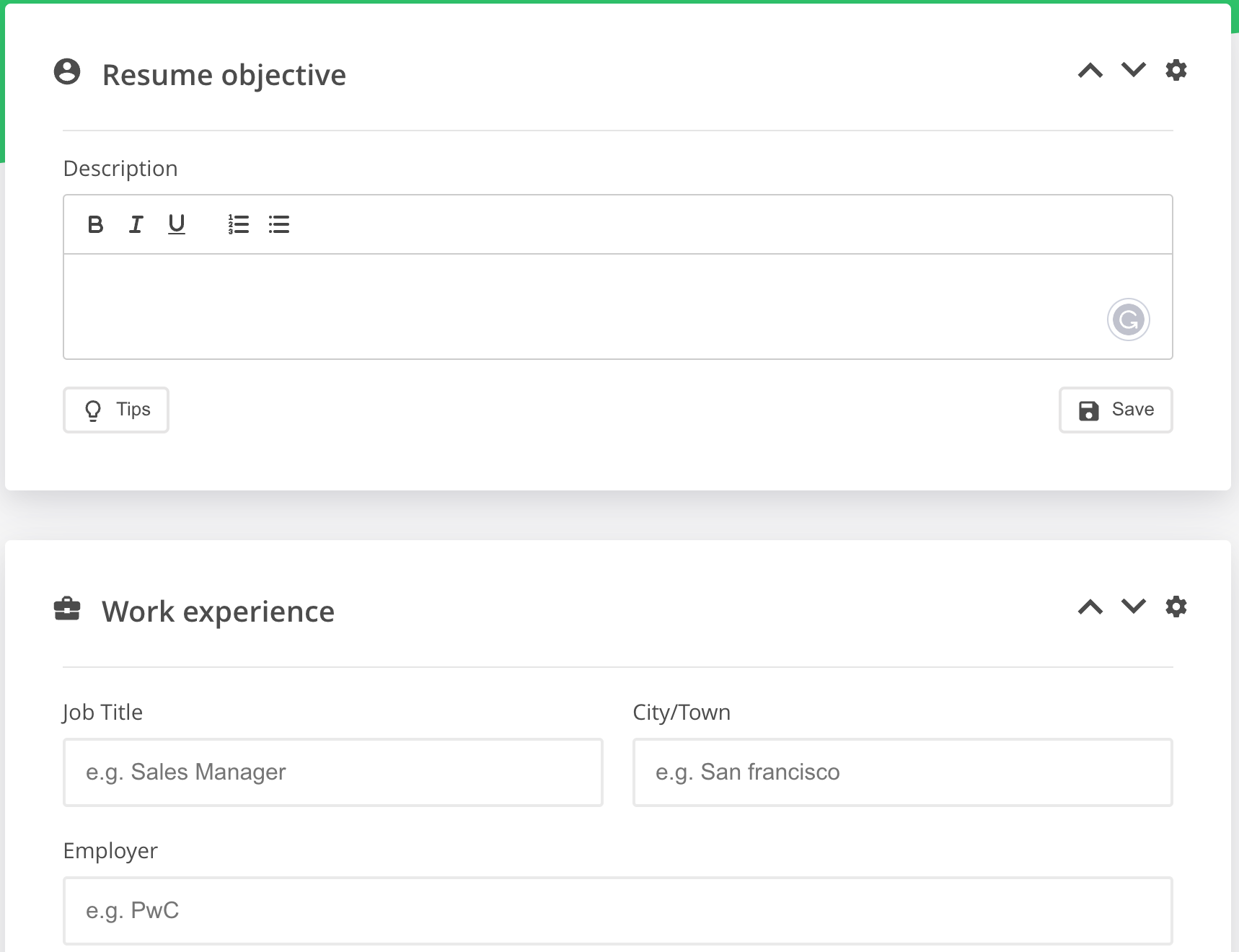1239x952 pixels.
Task: Toggle underline formatting in Description editor
Action: coord(177,225)
